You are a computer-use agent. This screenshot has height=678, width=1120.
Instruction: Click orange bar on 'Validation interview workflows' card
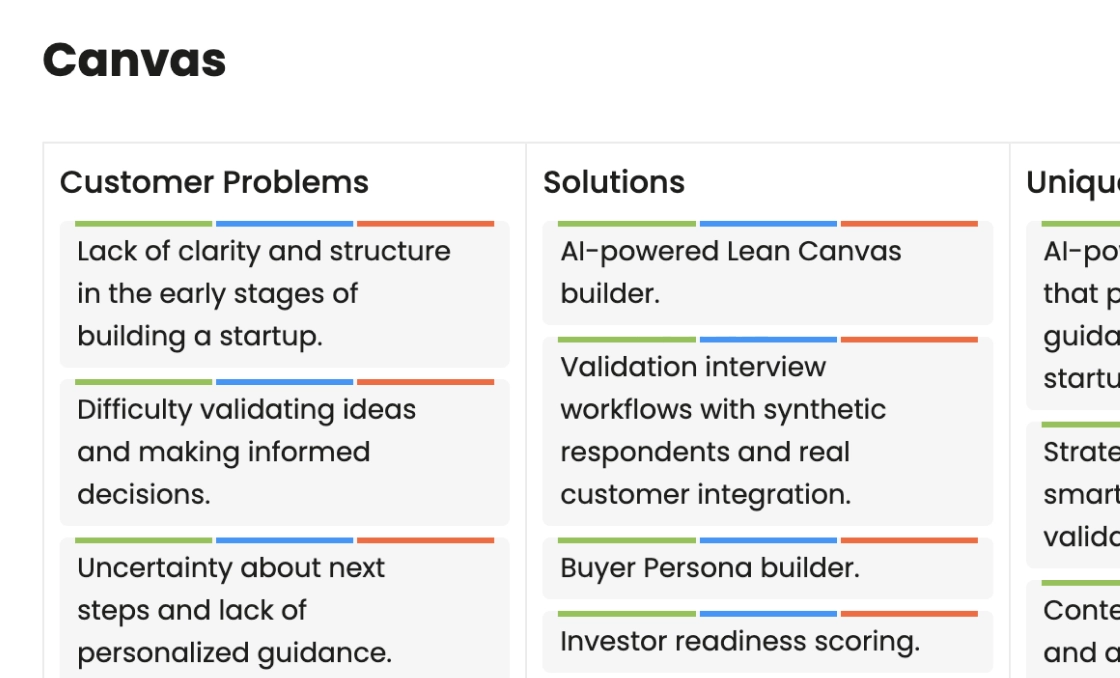909,340
